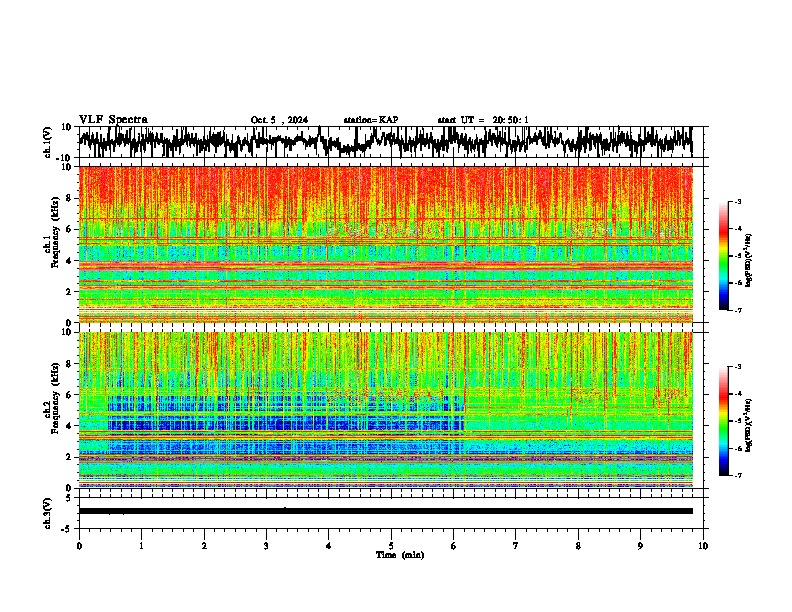792x612 pixels.
Task: Click the "station=KAP" header label
Action: click(x=371, y=120)
